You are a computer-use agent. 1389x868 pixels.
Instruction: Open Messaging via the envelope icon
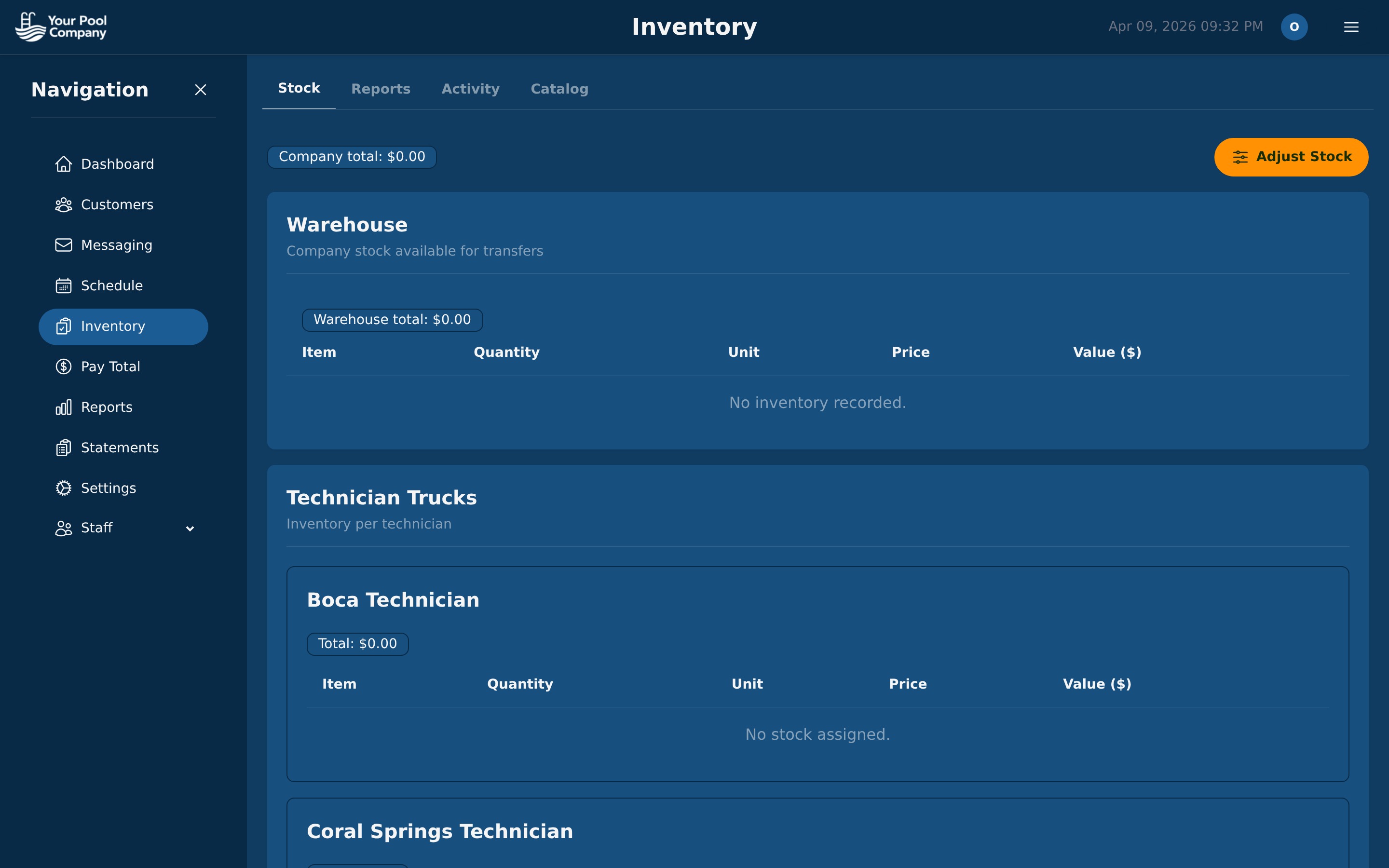coord(63,245)
